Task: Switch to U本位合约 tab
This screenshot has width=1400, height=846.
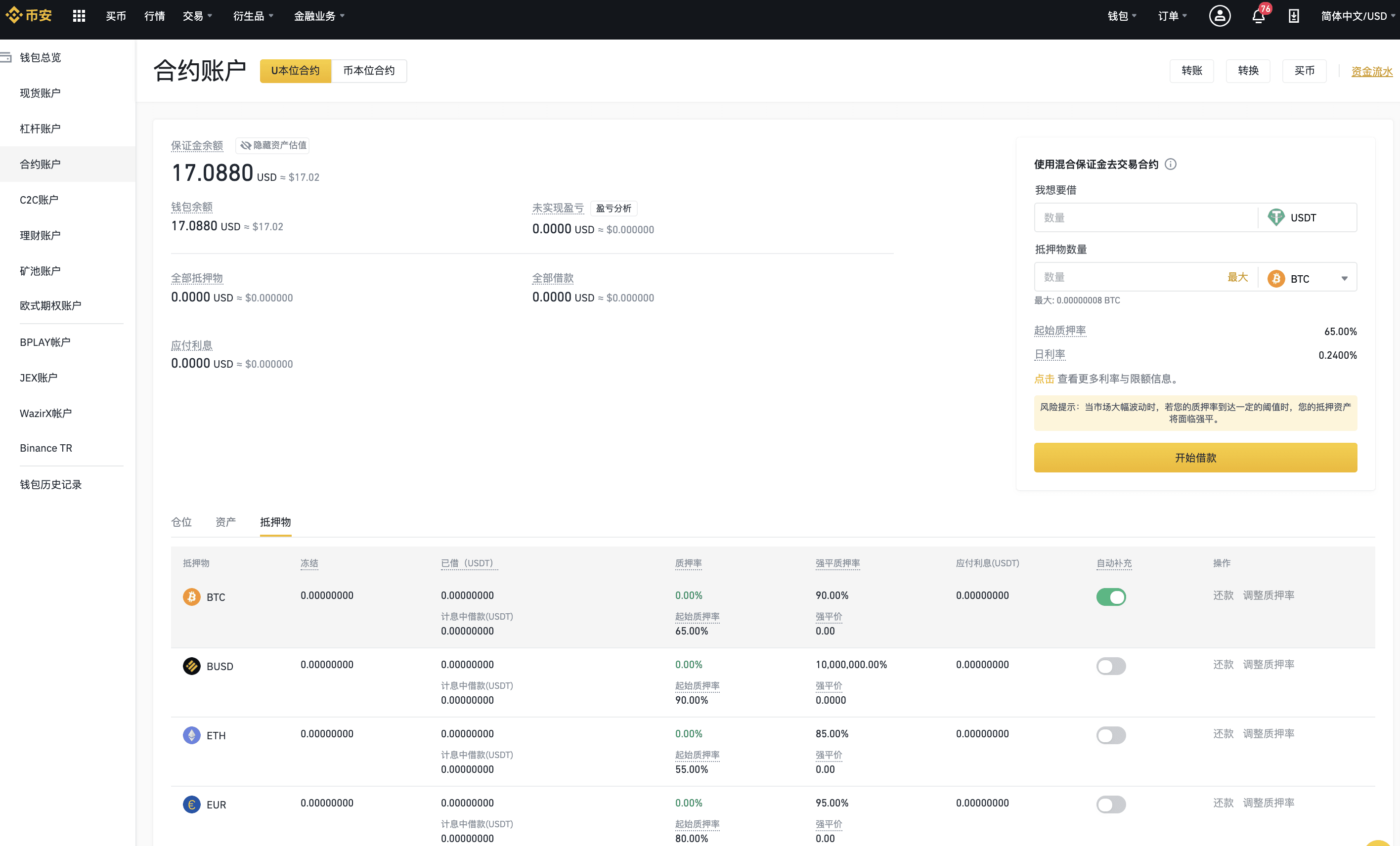Action: [x=296, y=71]
